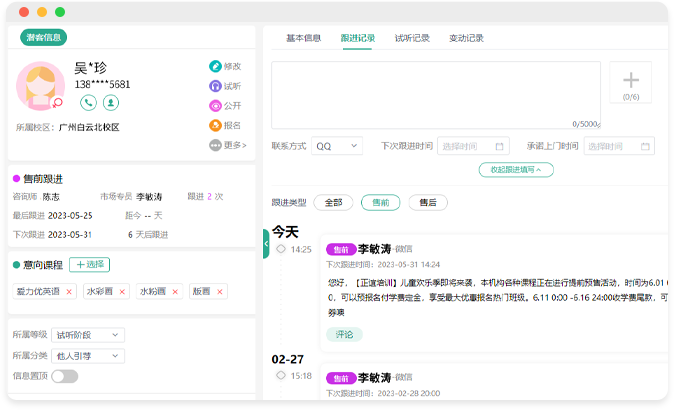This screenshot has width=674, height=411.
Task: Select the 售后 follow-up type filter
Action: [428, 202]
